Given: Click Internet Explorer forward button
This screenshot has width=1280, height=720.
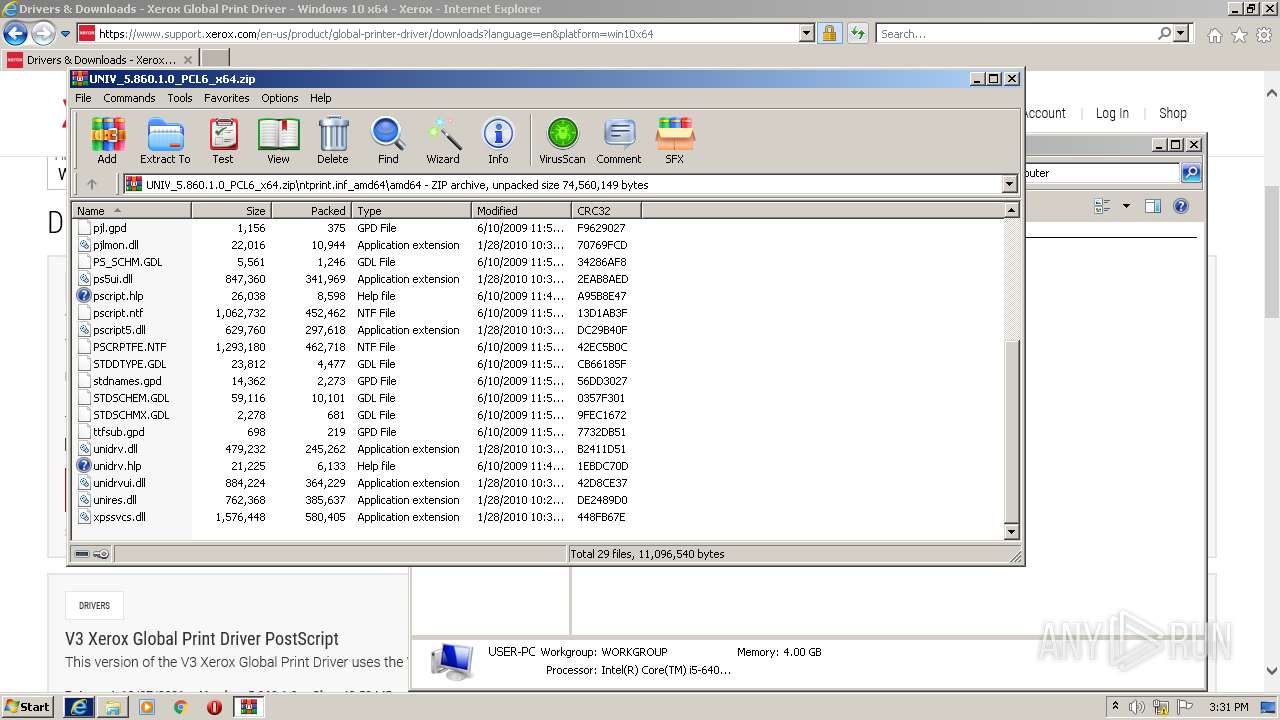Looking at the screenshot, I should pos(42,34).
